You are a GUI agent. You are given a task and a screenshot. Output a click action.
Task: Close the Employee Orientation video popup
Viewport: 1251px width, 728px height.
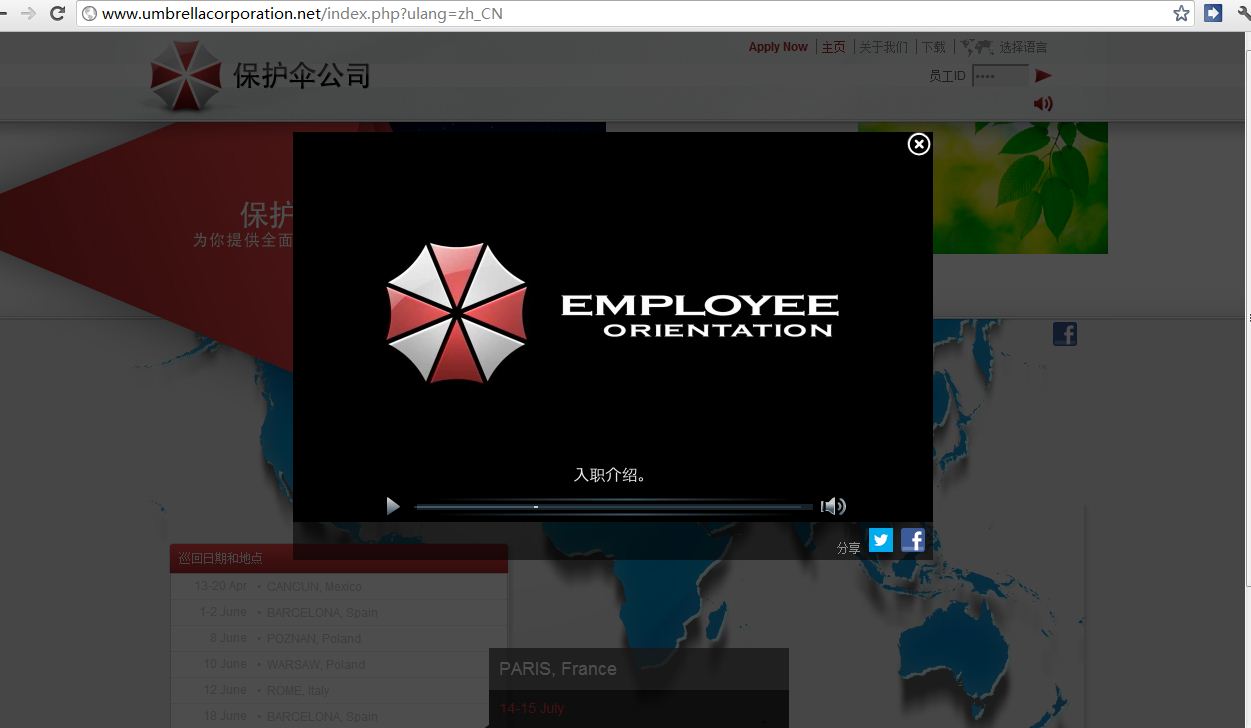[918, 144]
